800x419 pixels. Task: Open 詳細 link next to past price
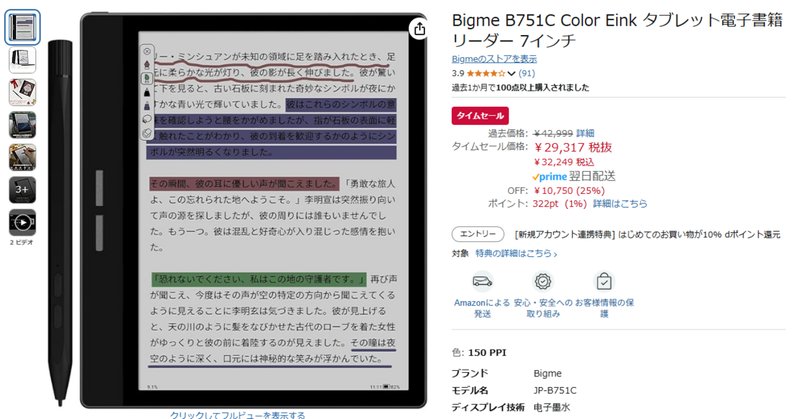coord(585,133)
